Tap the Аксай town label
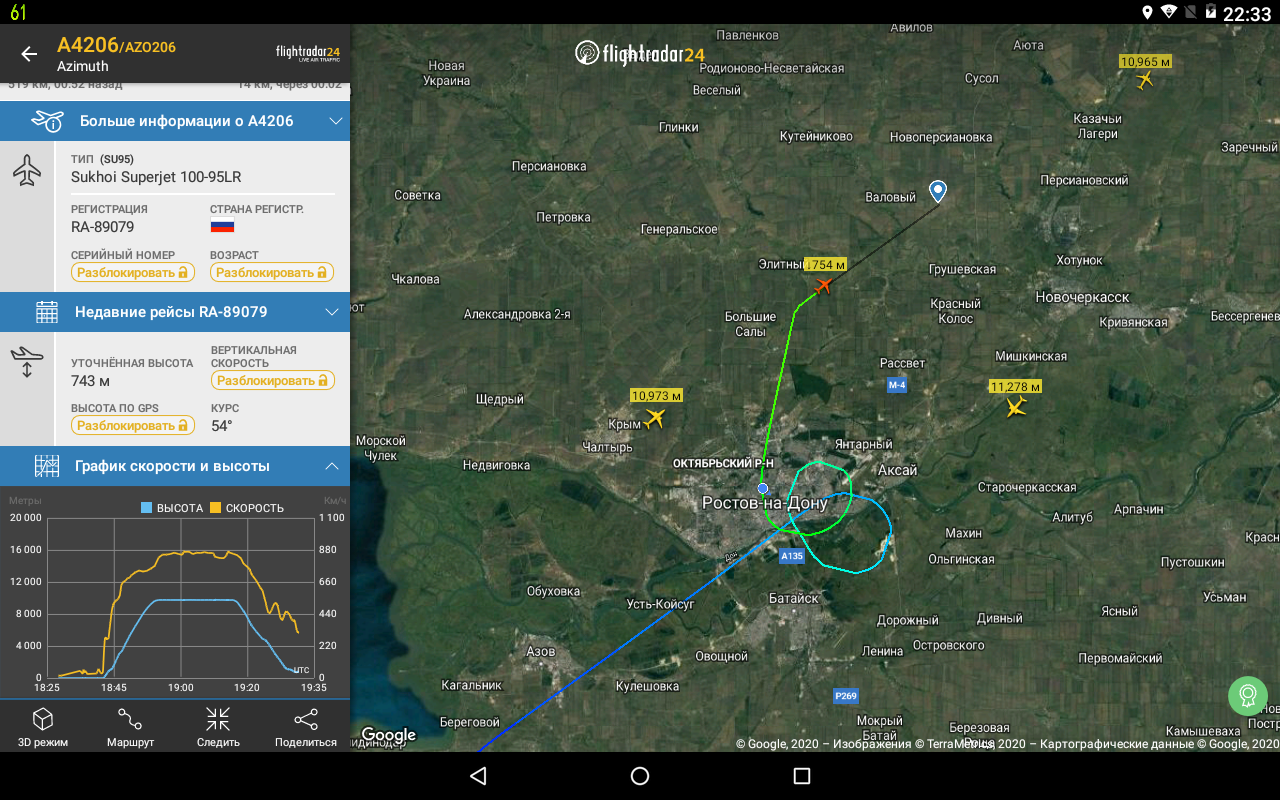Image resolution: width=1280 pixels, height=800 pixels. pyautogui.click(x=897, y=470)
